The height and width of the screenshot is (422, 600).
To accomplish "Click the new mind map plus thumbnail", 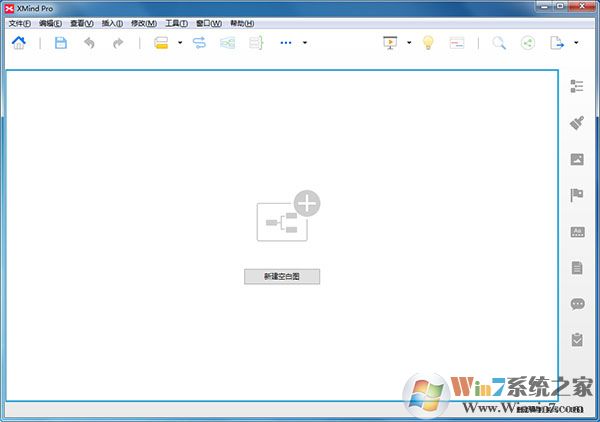I will click(288, 216).
